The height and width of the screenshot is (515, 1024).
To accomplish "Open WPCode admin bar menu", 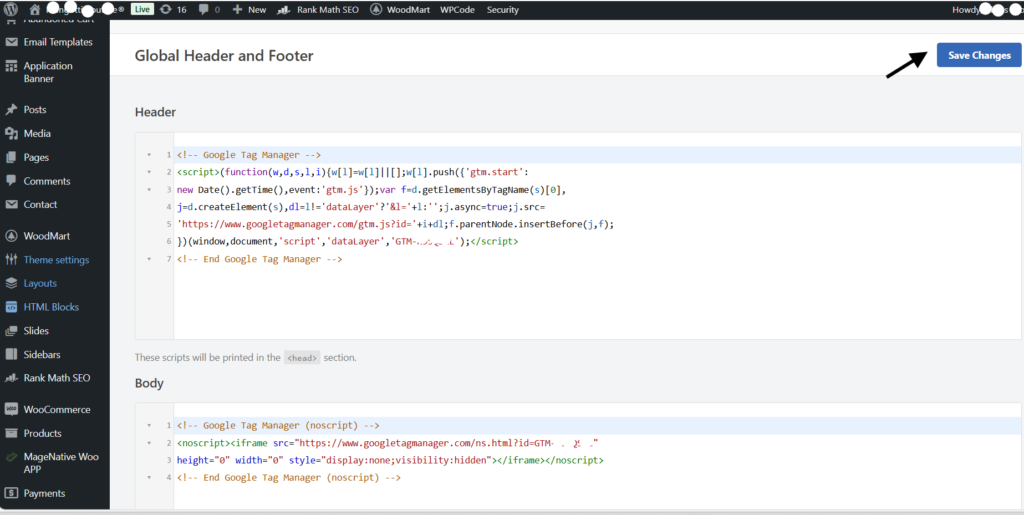I will click(x=457, y=10).
